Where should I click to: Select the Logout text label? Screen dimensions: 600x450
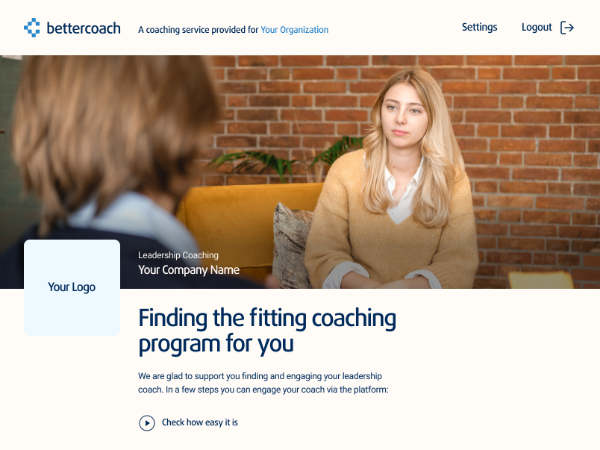pyautogui.click(x=536, y=28)
